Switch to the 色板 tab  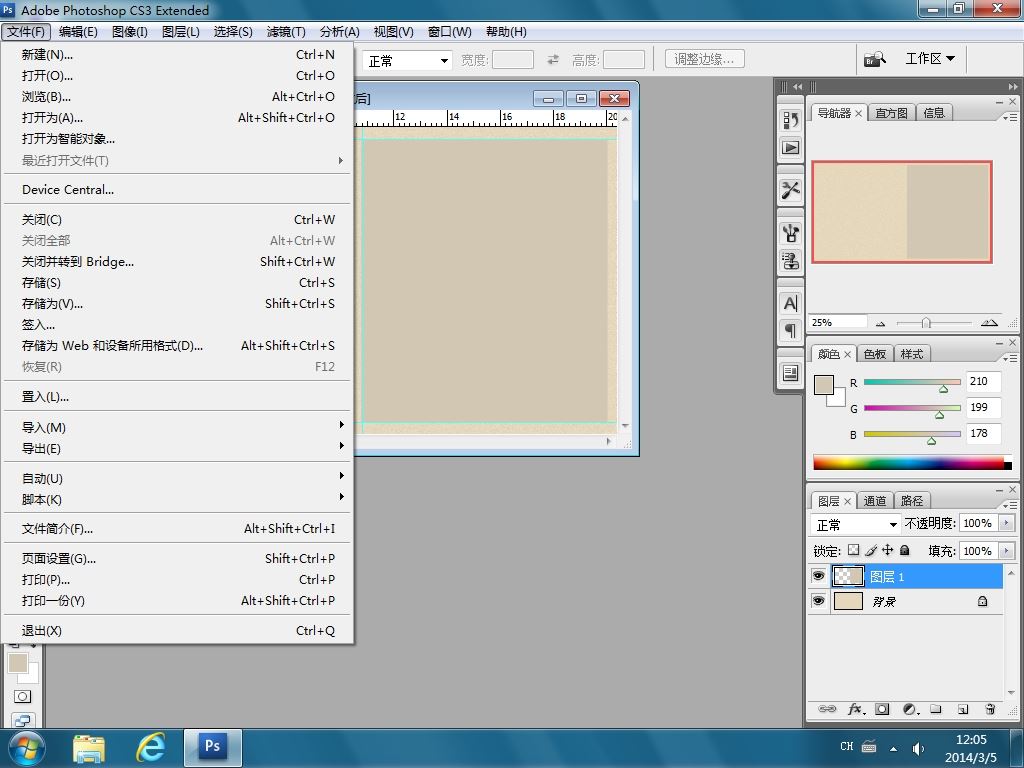pos(874,354)
